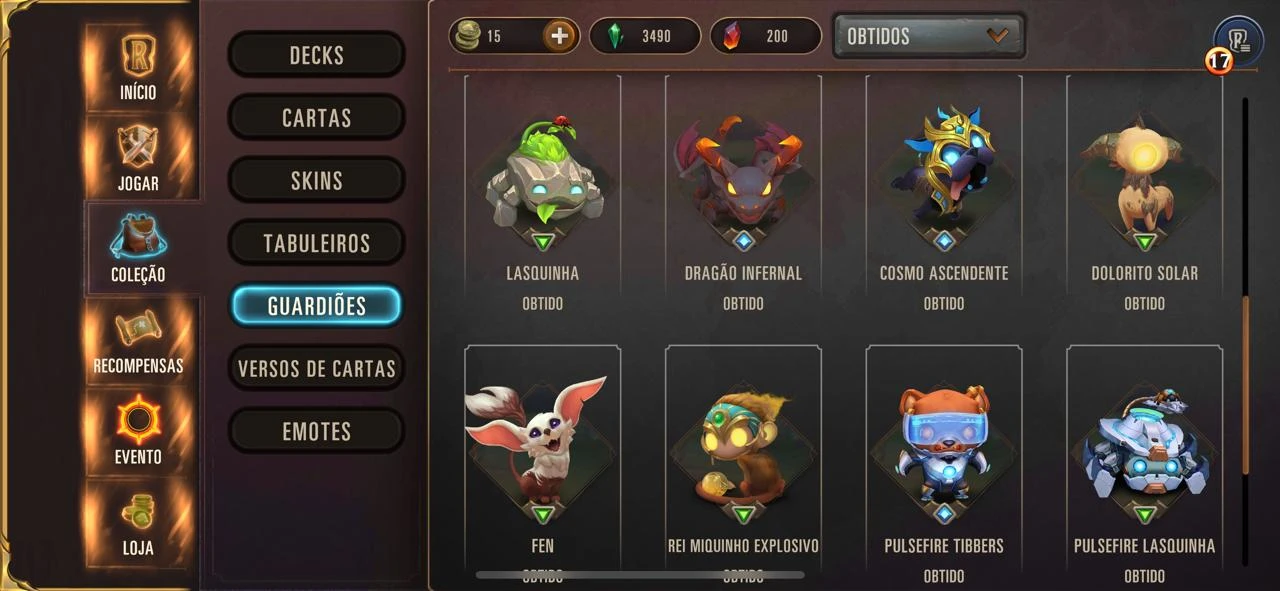1280x591 pixels.
Task: Switch to Cartas tab
Action: 317,118
